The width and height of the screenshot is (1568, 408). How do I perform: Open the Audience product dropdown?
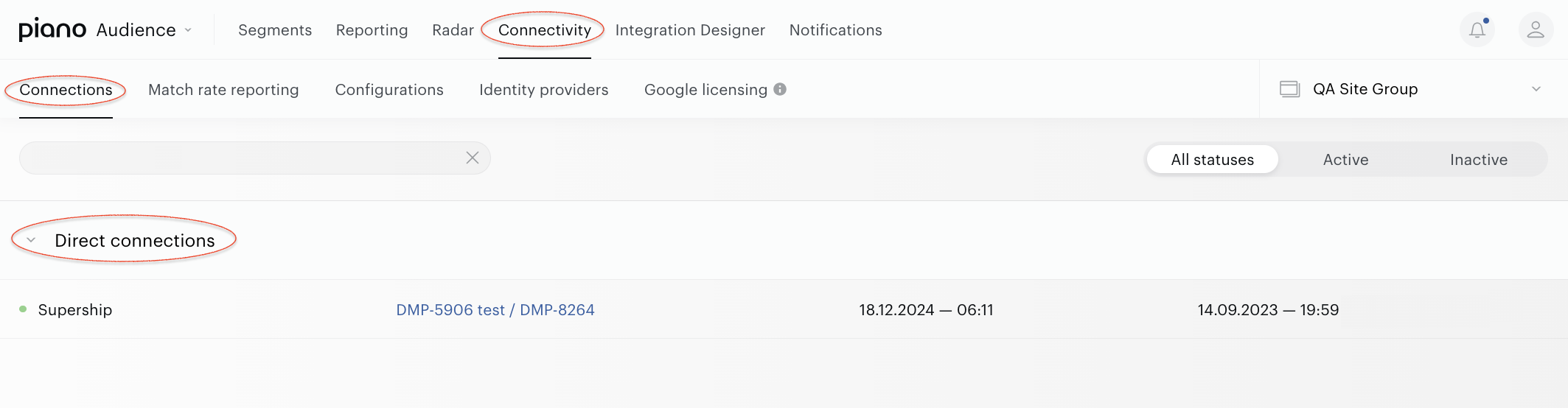144,29
